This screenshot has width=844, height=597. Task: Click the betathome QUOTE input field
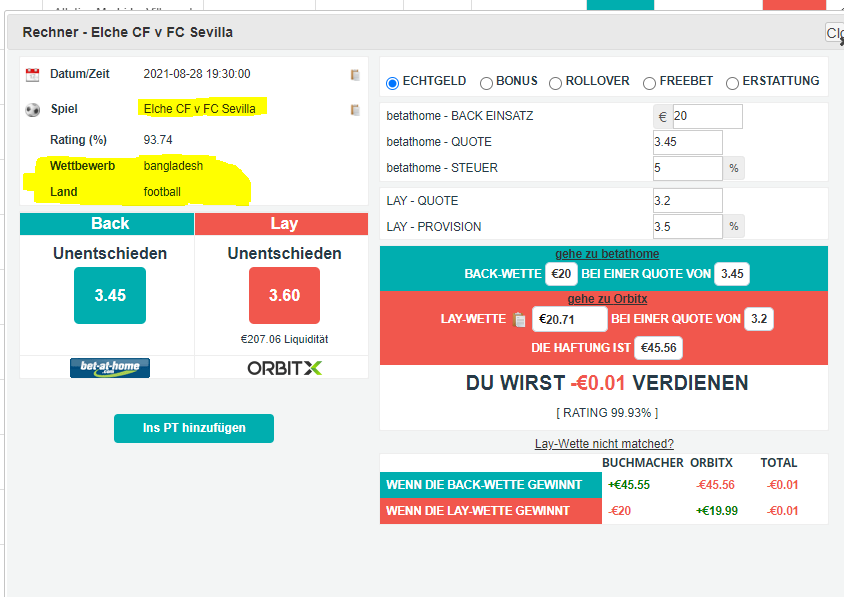[687, 142]
